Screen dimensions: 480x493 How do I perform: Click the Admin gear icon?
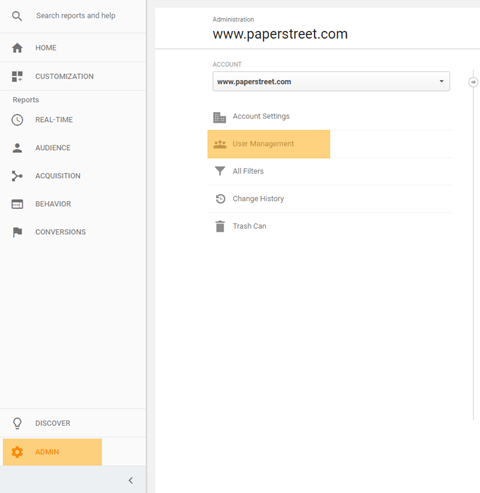pyautogui.click(x=17, y=452)
